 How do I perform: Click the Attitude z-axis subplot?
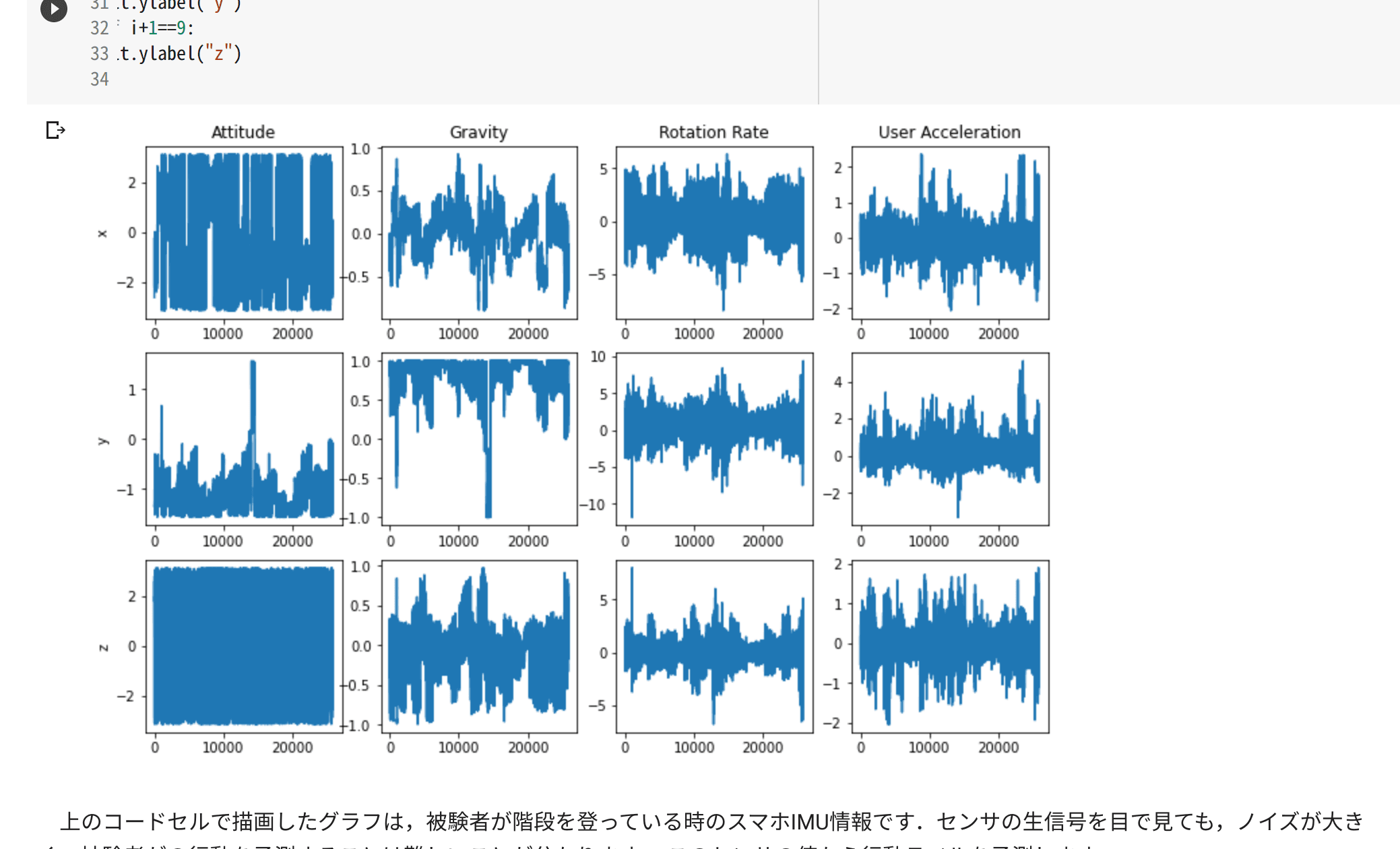243,647
